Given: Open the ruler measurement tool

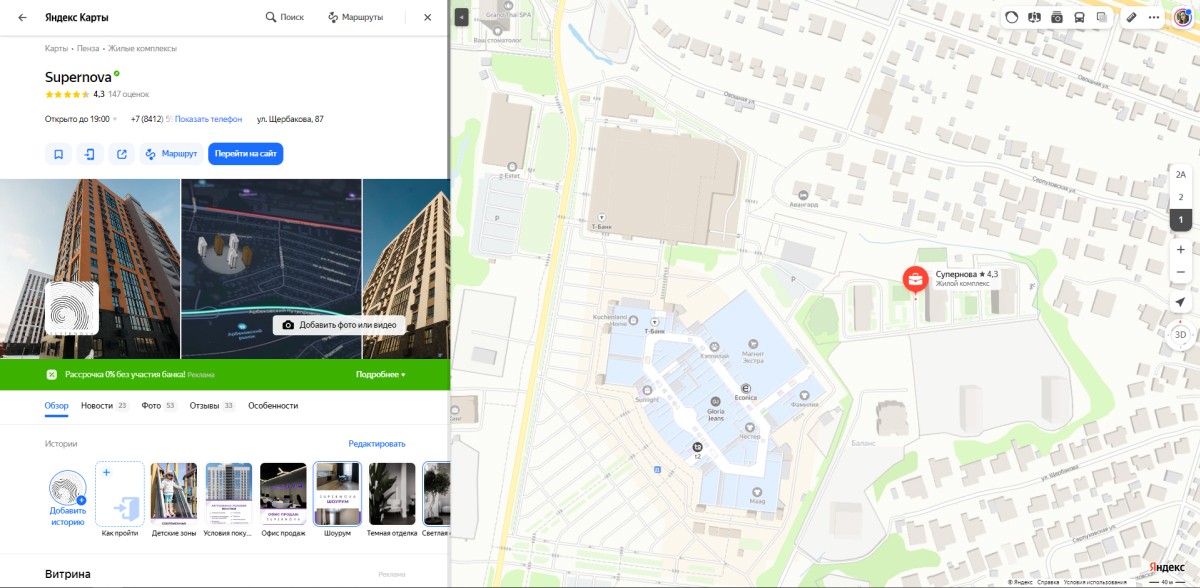Looking at the screenshot, I should (1131, 17).
